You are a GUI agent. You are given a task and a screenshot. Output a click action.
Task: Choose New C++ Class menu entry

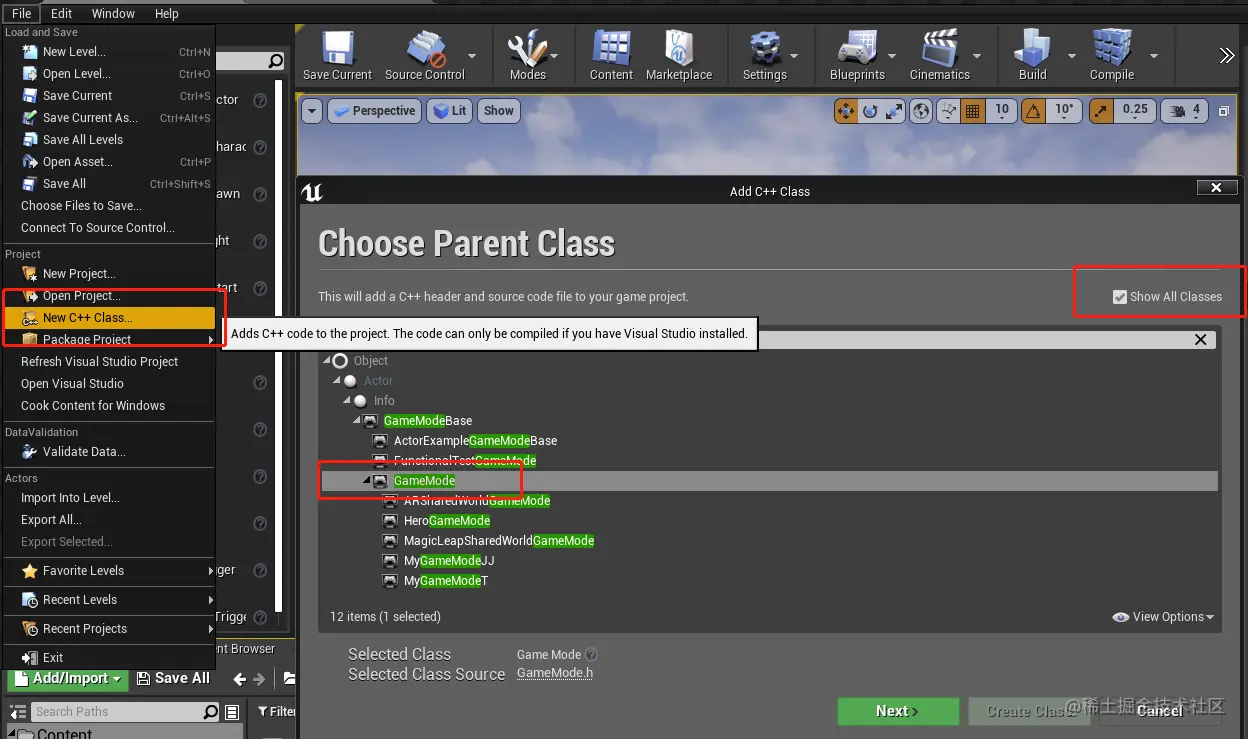(x=109, y=318)
